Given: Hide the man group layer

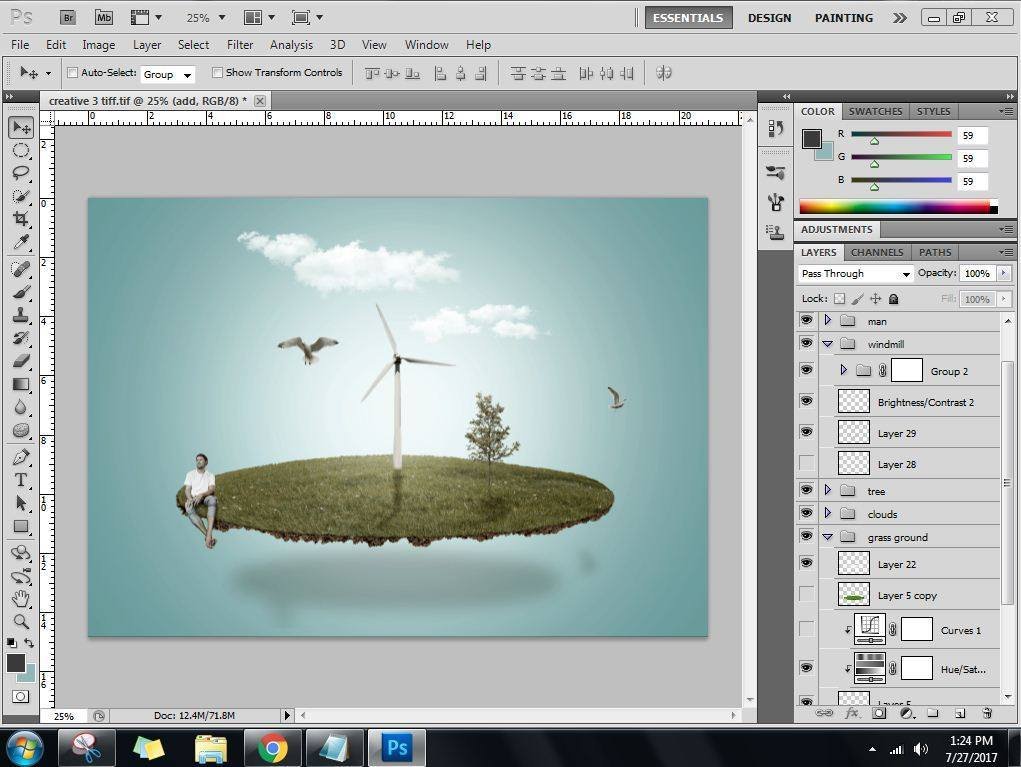Looking at the screenshot, I should click(x=806, y=320).
